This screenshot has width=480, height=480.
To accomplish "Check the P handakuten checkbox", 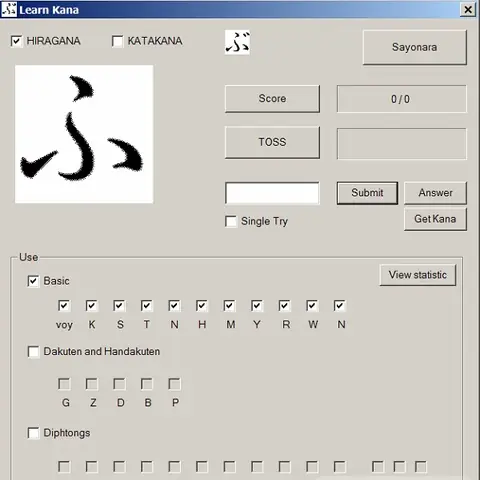I will [x=174, y=384].
